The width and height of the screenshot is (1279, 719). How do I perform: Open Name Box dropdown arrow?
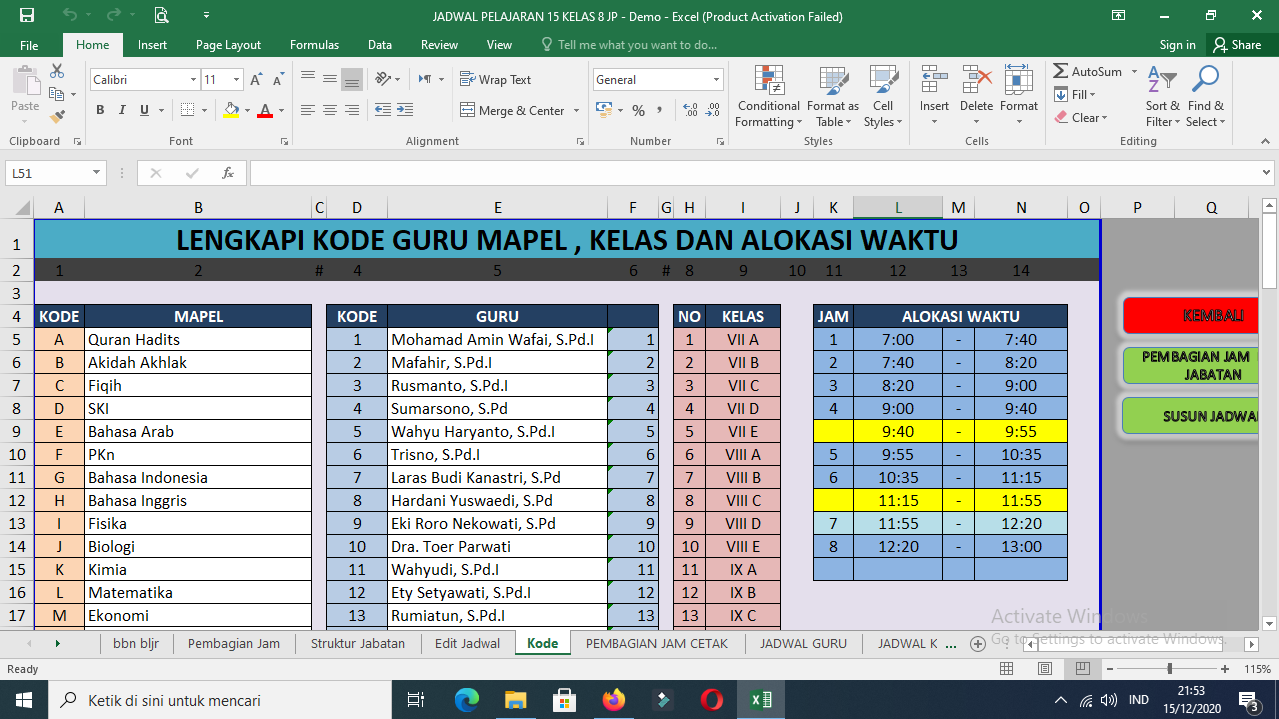97,173
